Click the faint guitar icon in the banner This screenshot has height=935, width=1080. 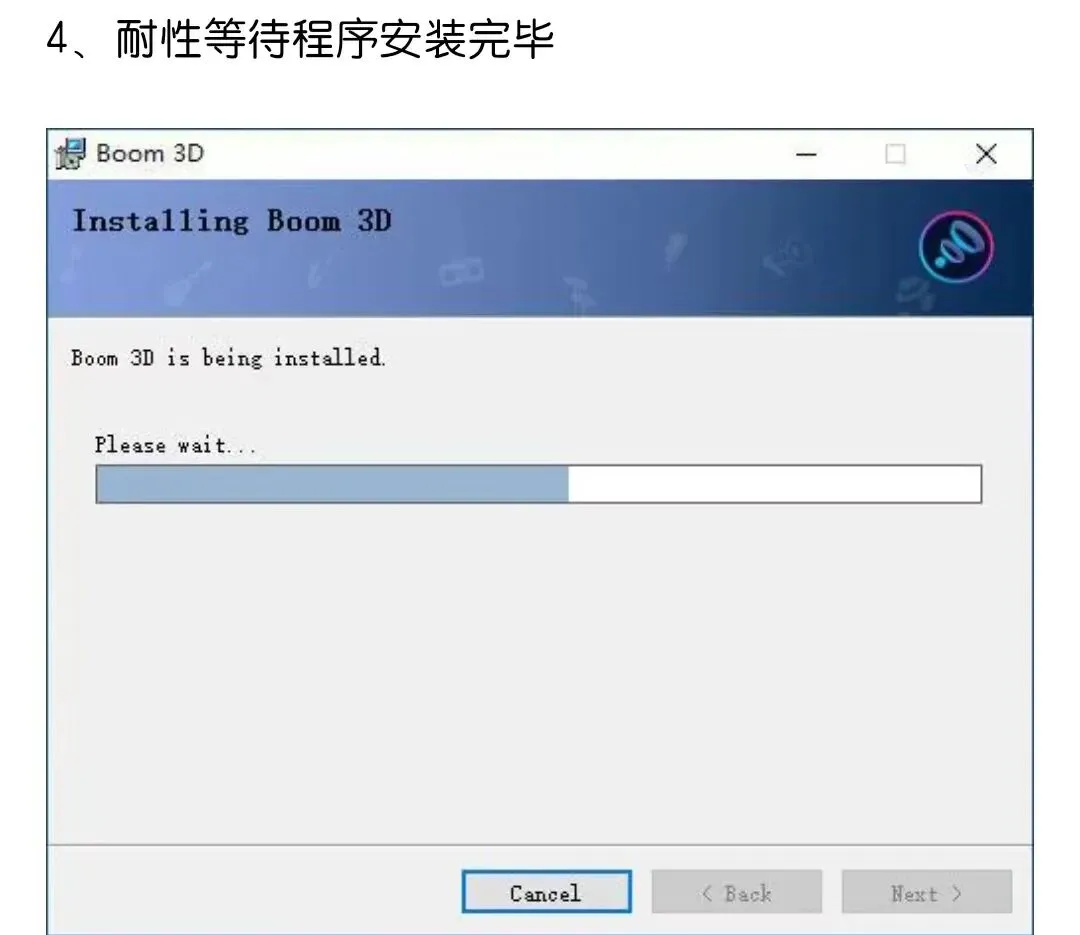pos(187,283)
